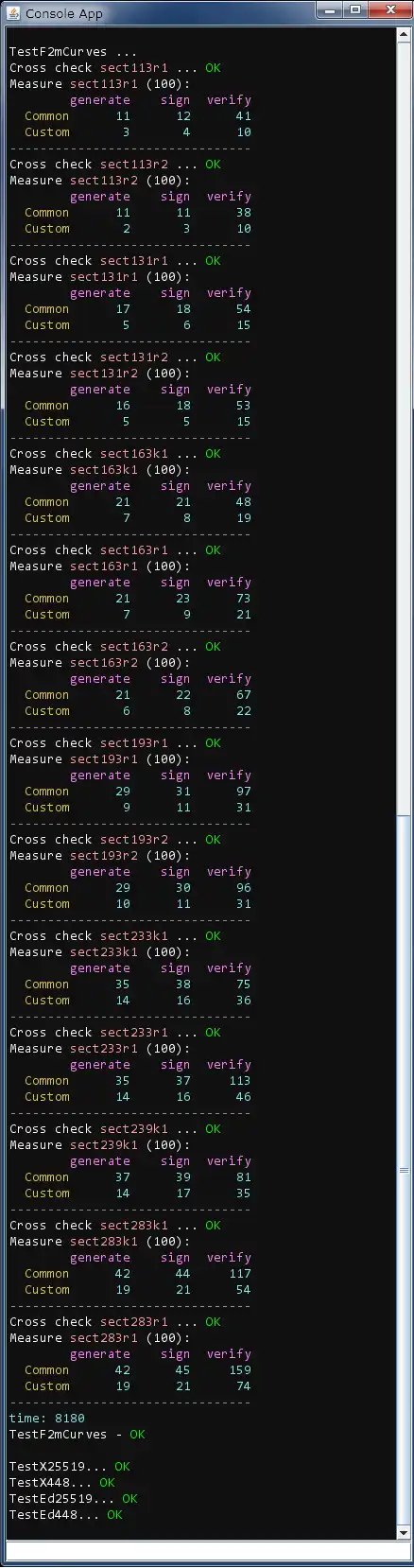The height and width of the screenshot is (1568, 414).
Task: Click the 'Measure sect163r1 (100):' line
Action: pos(100,566)
